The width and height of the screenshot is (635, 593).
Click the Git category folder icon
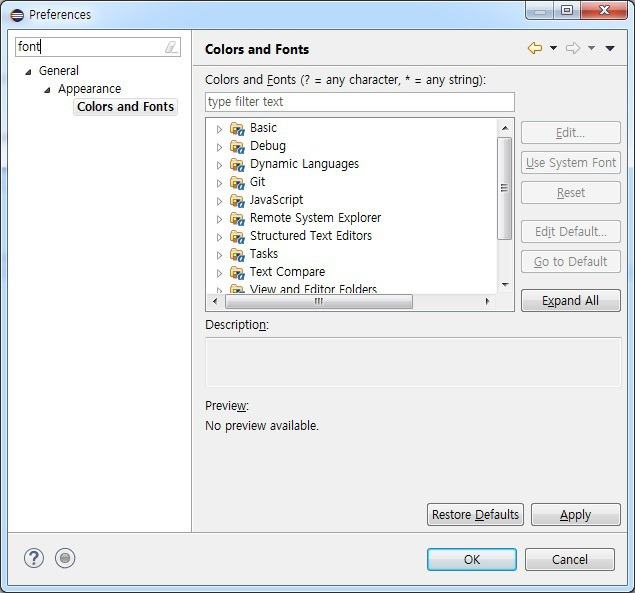coord(237,183)
